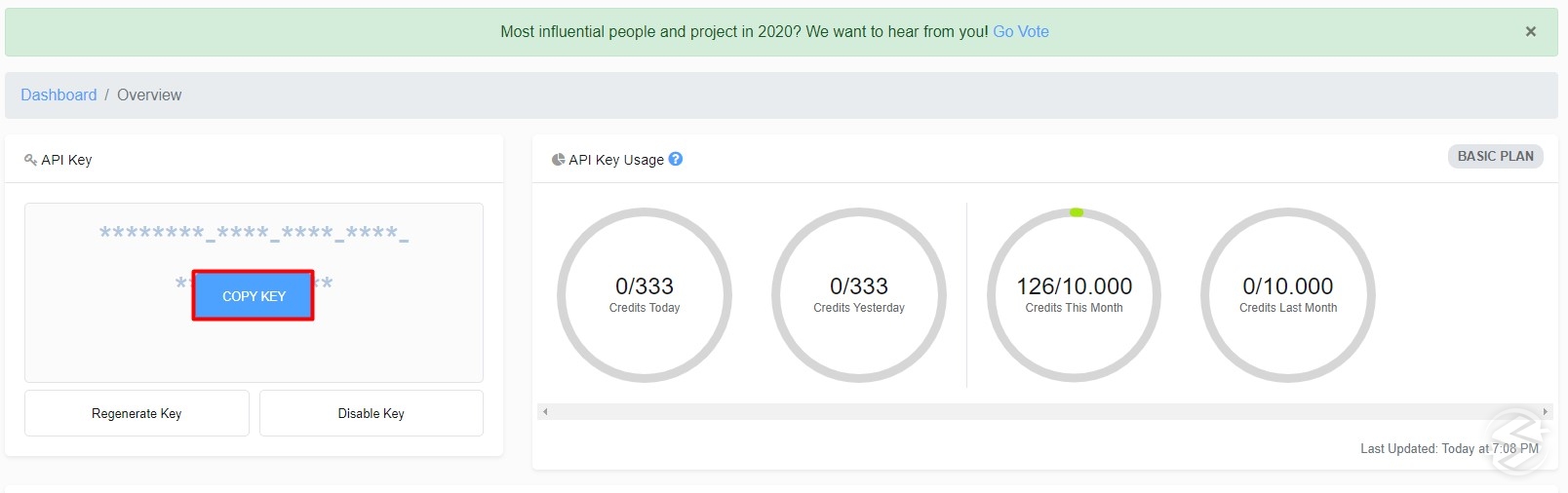This screenshot has height=493, width=1568.
Task: Click the BASIC PLAN badge
Action: pyautogui.click(x=1495, y=156)
